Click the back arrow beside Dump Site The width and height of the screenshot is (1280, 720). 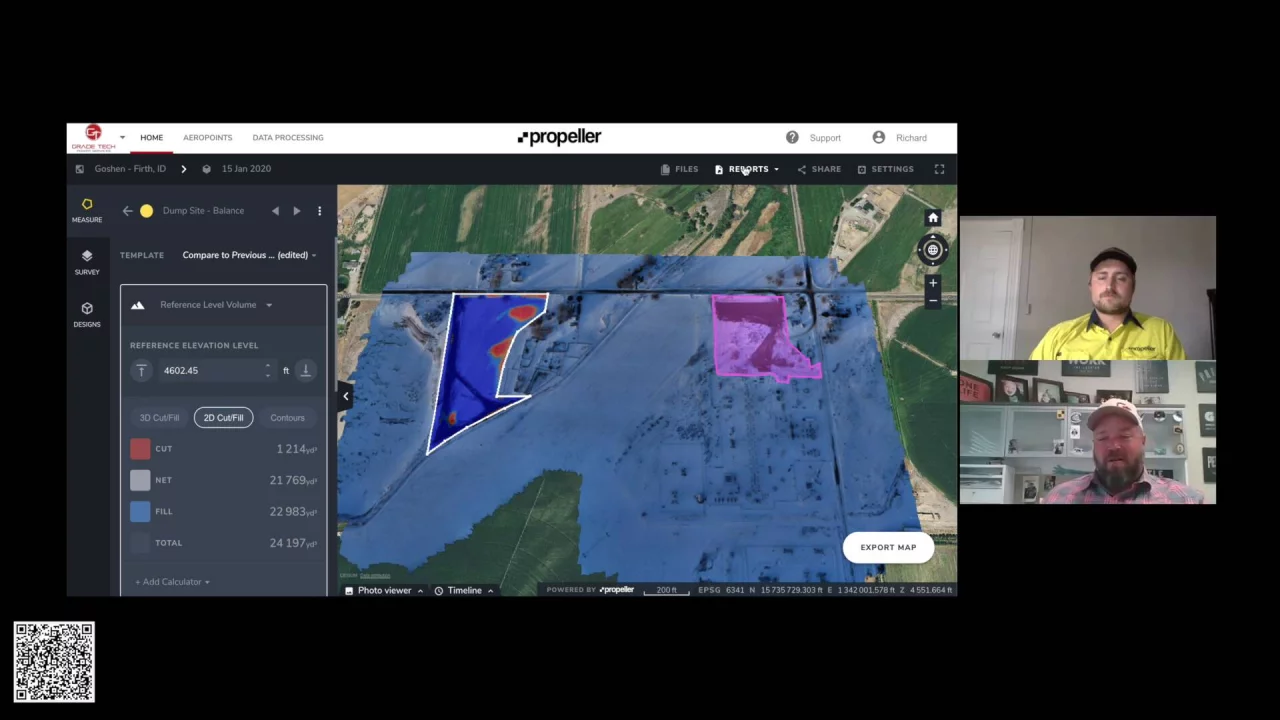(x=127, y=211)
